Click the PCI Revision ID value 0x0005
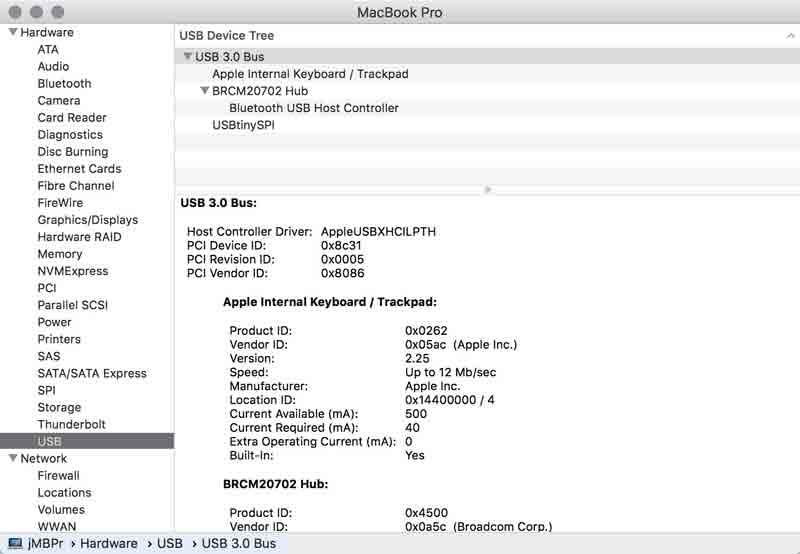Viewport: 800px width, 554px height. (342, 259)
